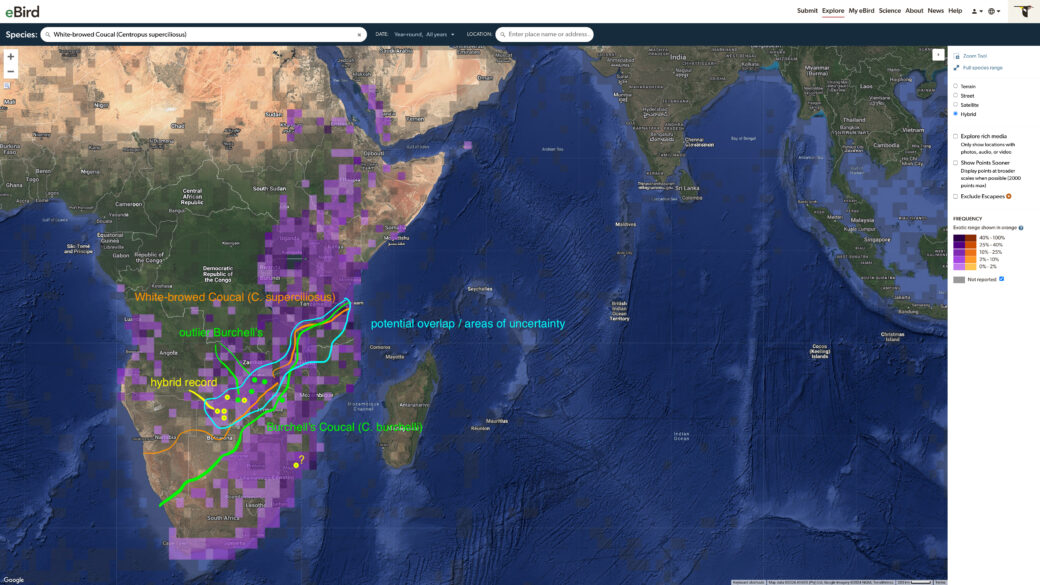1040x585 pixels.
Task: Open the Date range dropdown
Action: point(424,35)
